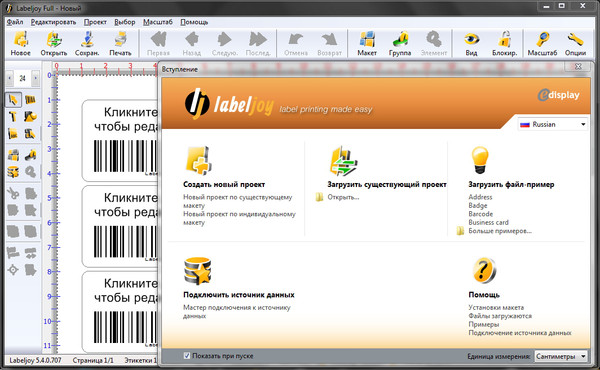Save using the Сохран. toolbar icon

click(87, 43)
